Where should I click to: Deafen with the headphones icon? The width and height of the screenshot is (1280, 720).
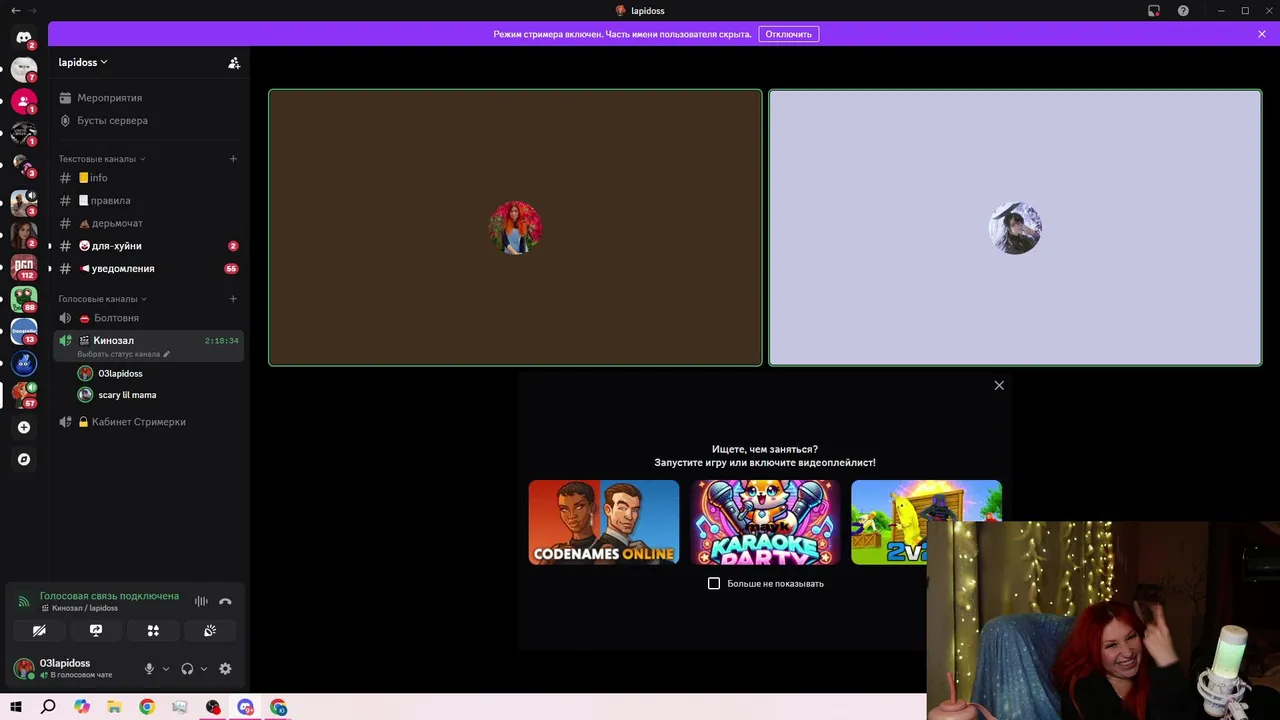point(187,669)
